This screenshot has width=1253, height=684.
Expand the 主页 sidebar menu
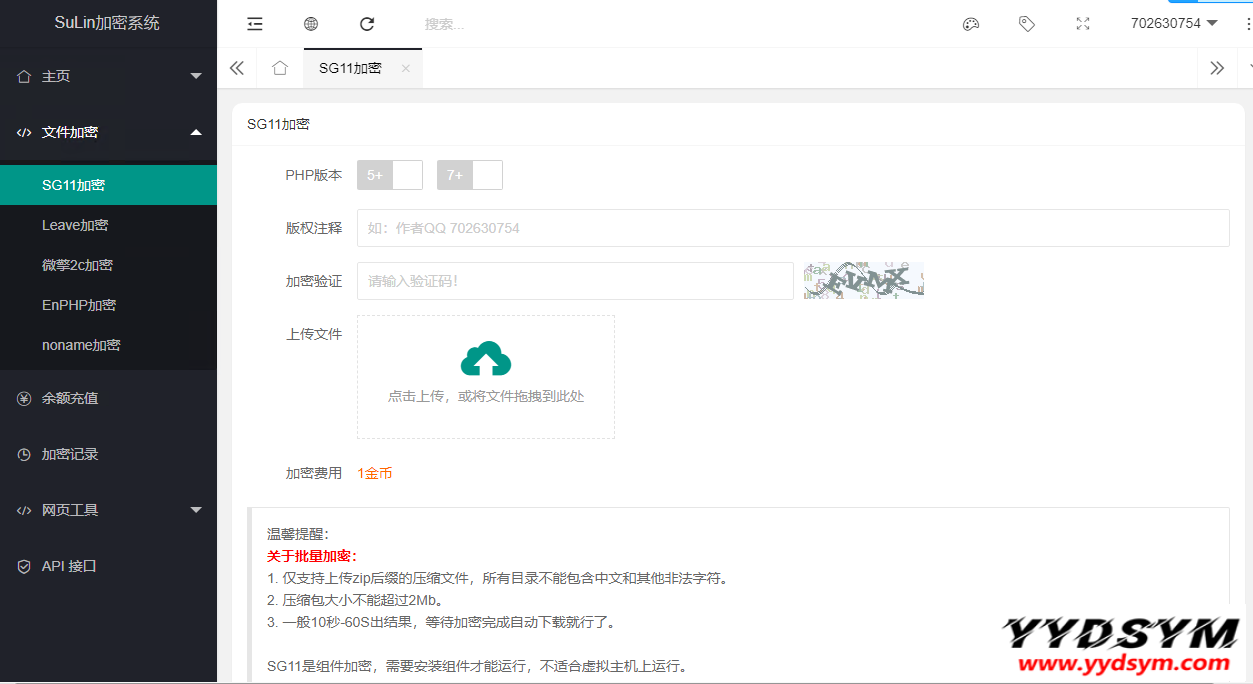click(108, 76)
